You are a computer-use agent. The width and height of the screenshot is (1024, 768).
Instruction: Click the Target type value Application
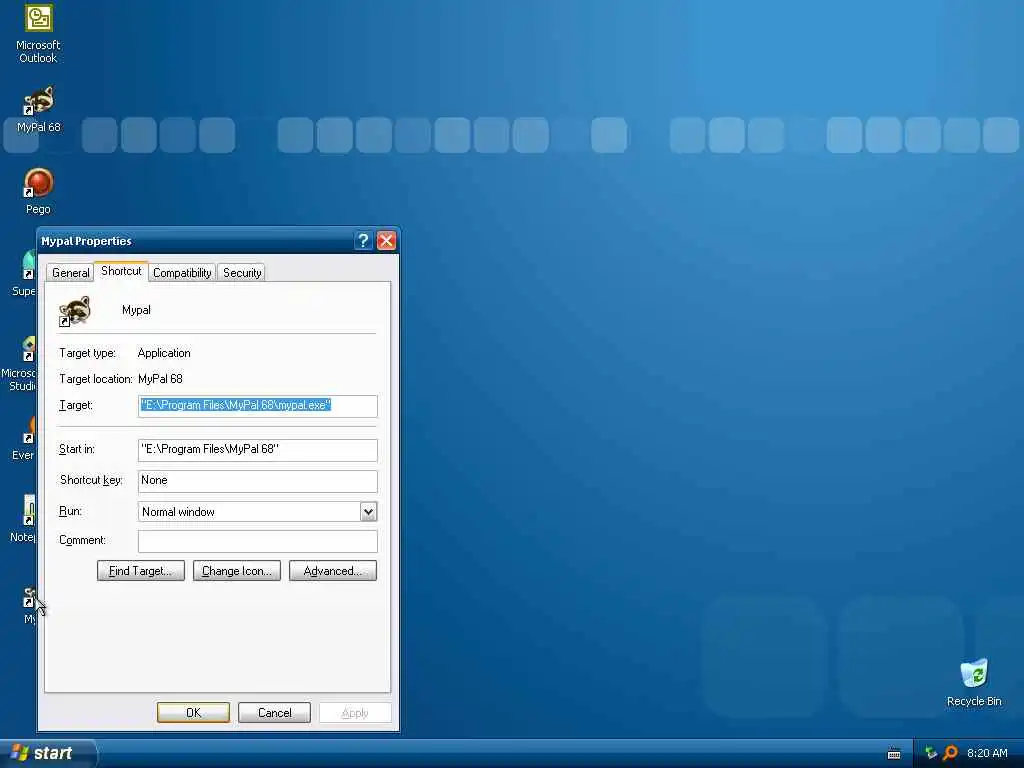(164, 353)
